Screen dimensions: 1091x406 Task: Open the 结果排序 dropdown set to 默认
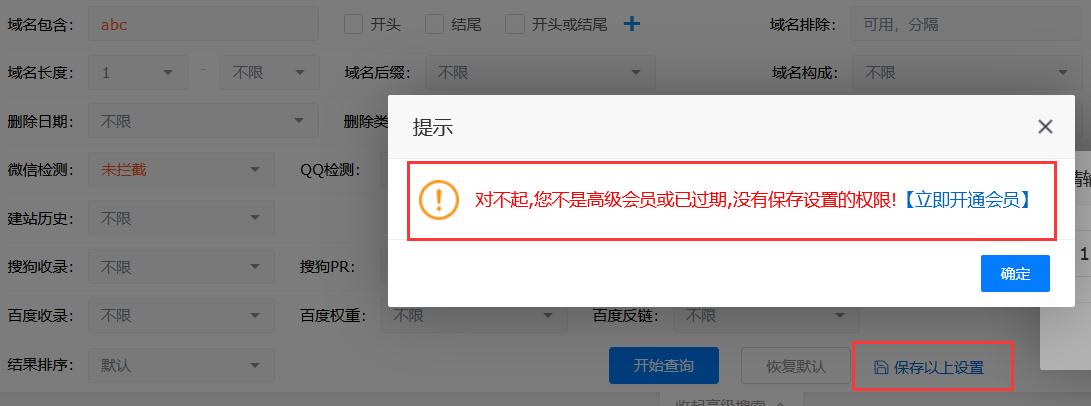click(x=181, y=365)
